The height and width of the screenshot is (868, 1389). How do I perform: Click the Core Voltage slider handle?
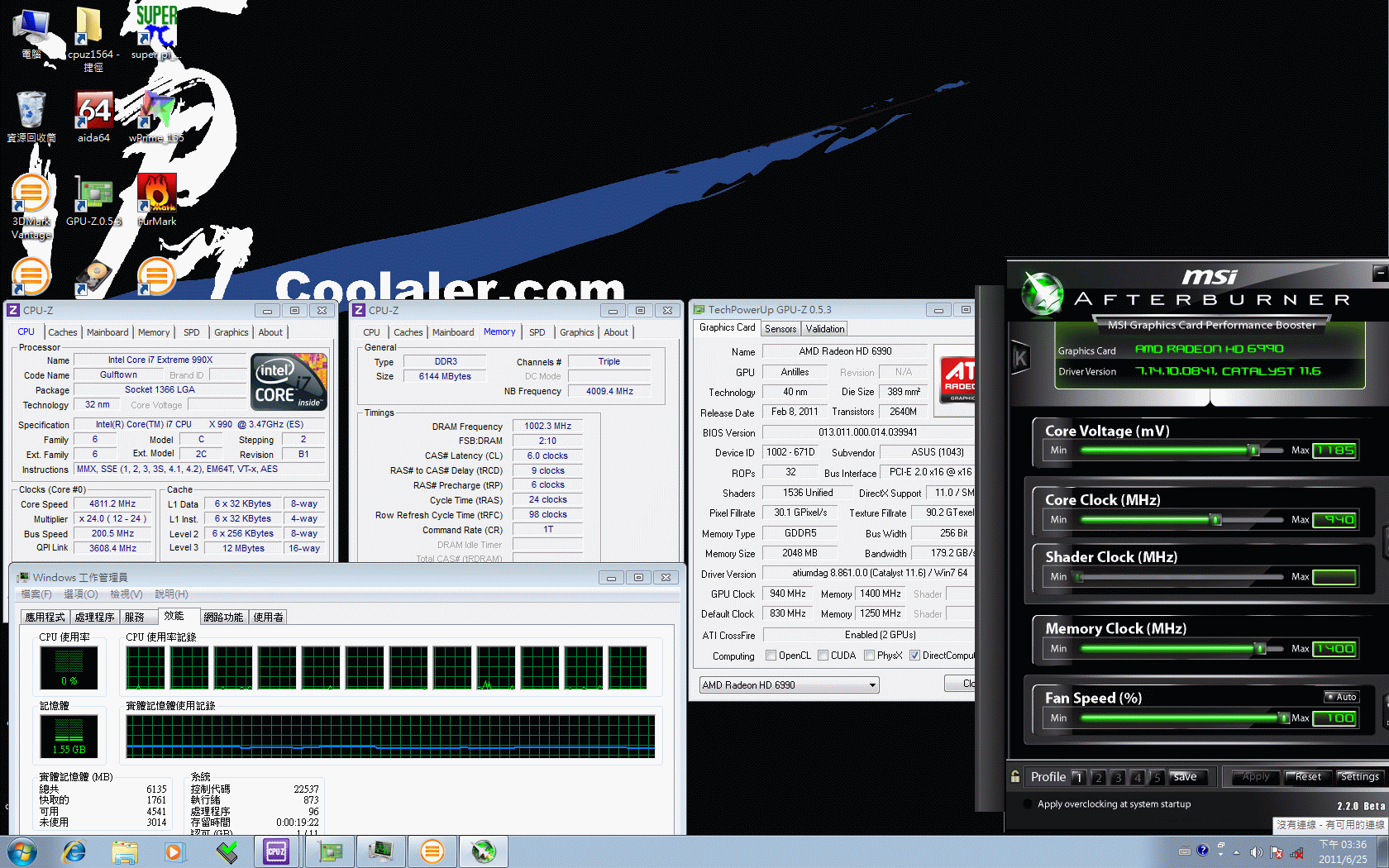[x=1254, y=451]
